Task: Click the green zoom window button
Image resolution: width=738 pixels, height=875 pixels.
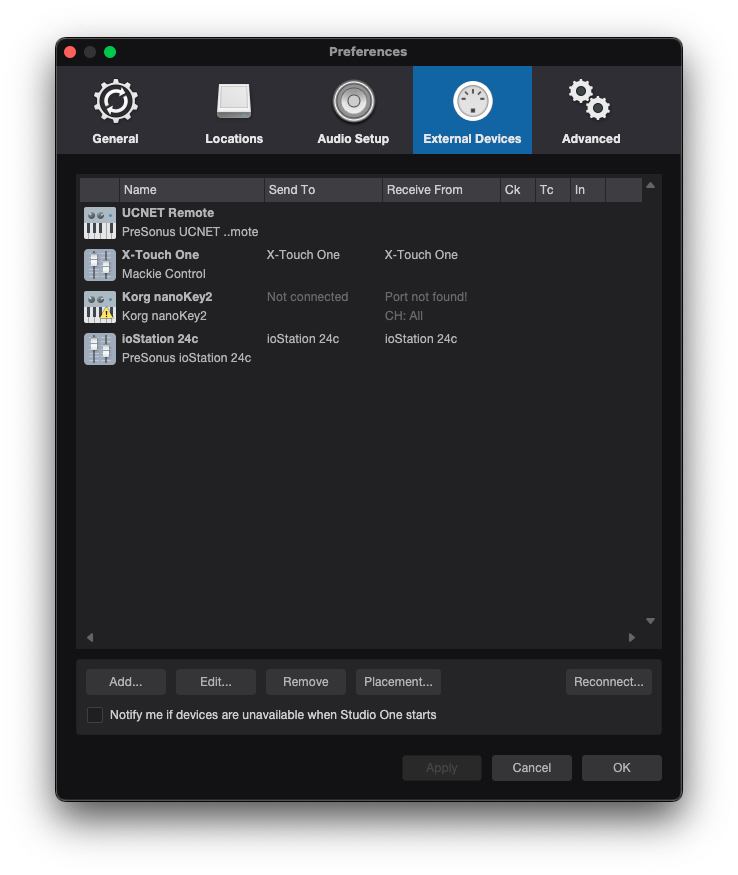Action: 110,52
